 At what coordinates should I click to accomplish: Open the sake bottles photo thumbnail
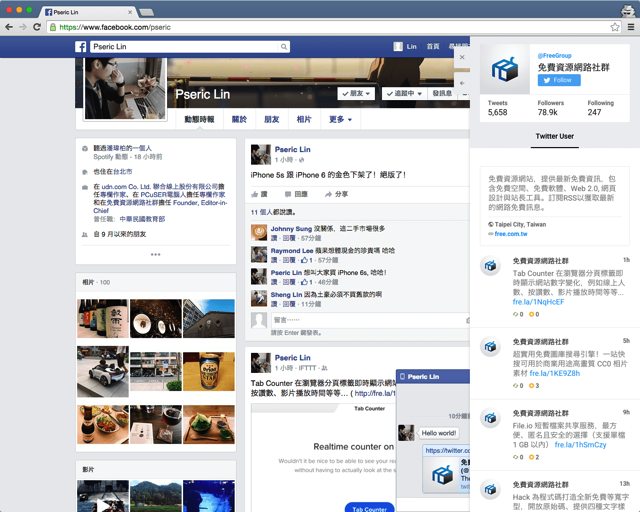pos(103,318)
